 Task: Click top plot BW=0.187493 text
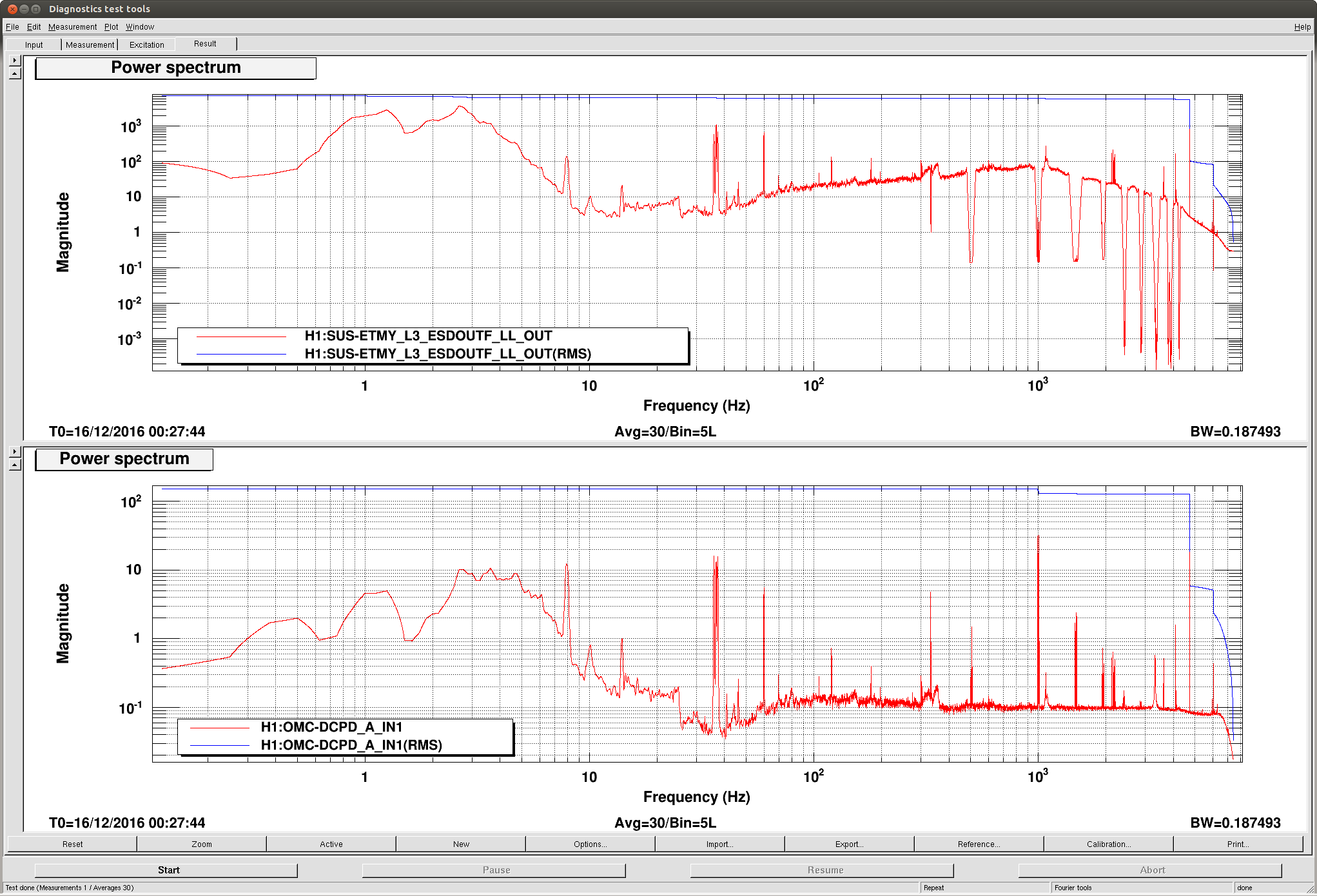pos(1235,432)
